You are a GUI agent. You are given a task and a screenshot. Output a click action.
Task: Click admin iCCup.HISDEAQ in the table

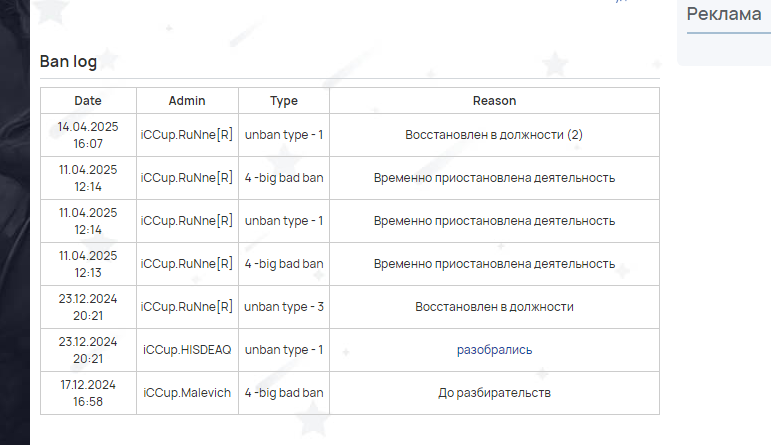[x=187, y=350]
